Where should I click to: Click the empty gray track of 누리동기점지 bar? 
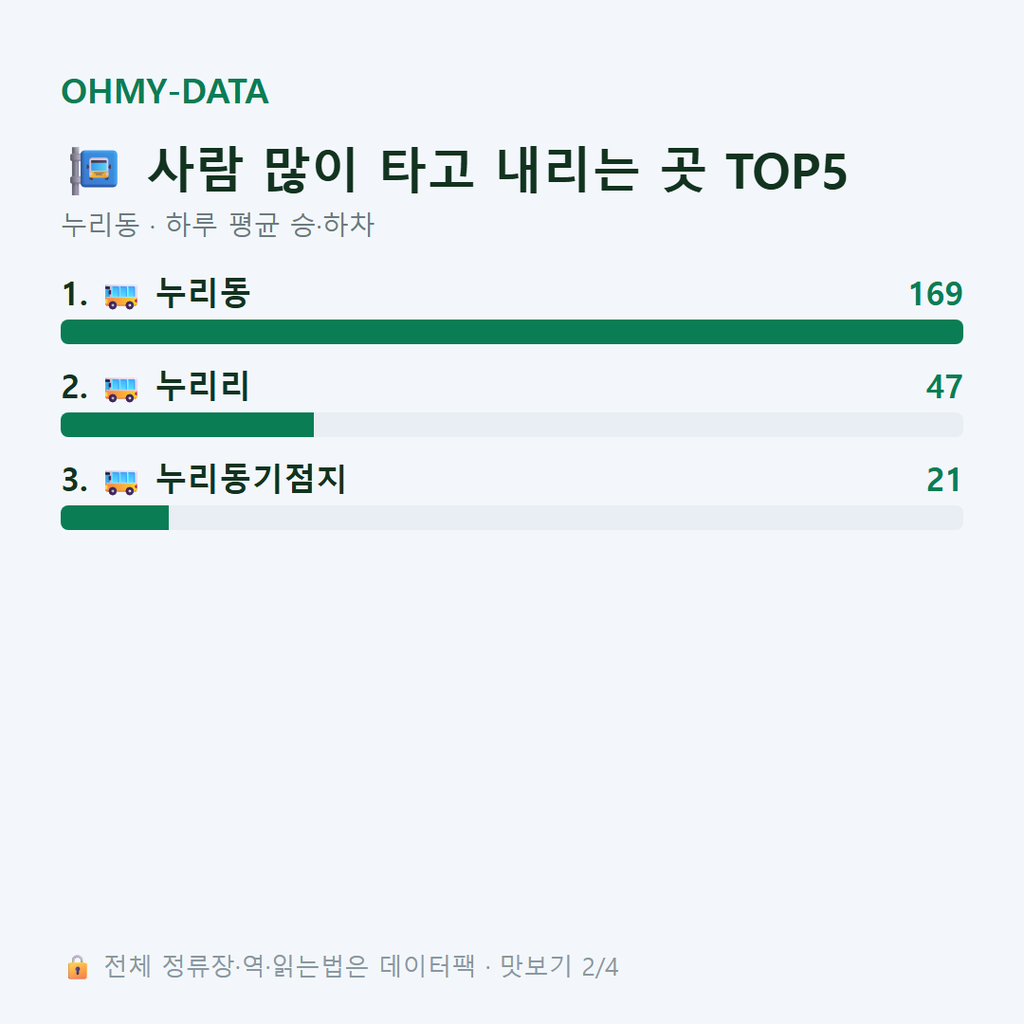pos(566,517)
